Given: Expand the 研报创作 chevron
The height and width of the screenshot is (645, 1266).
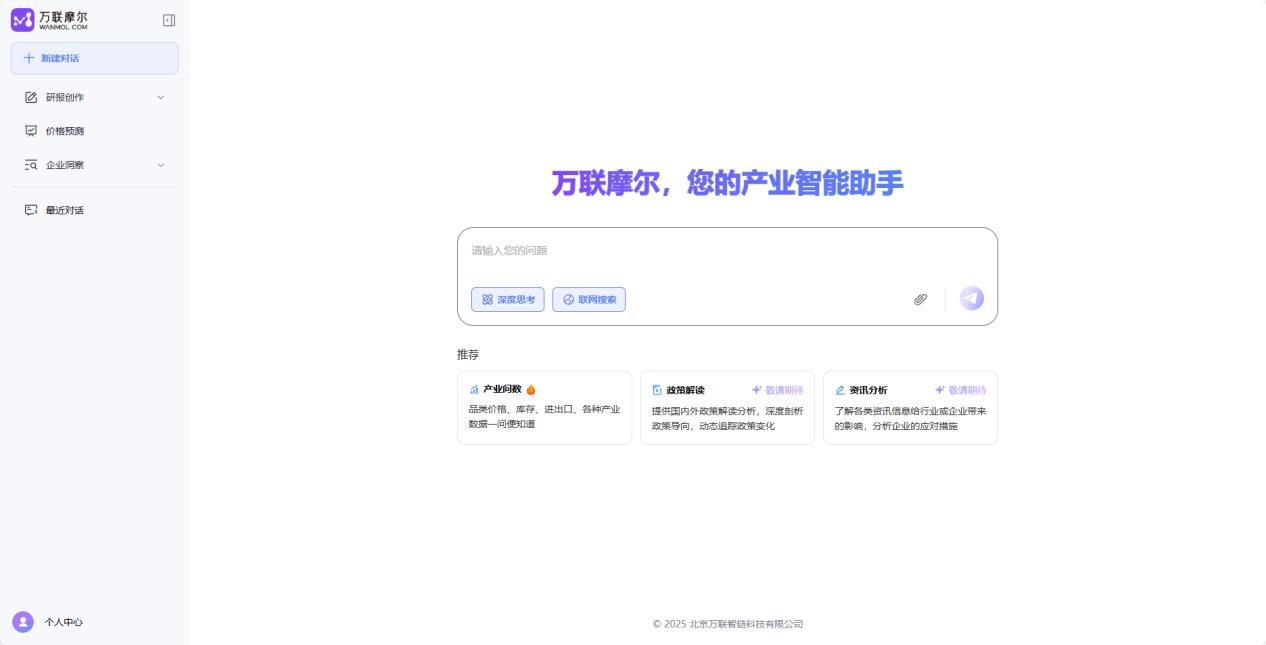Looking at the screenshot, I should point(161,97).
